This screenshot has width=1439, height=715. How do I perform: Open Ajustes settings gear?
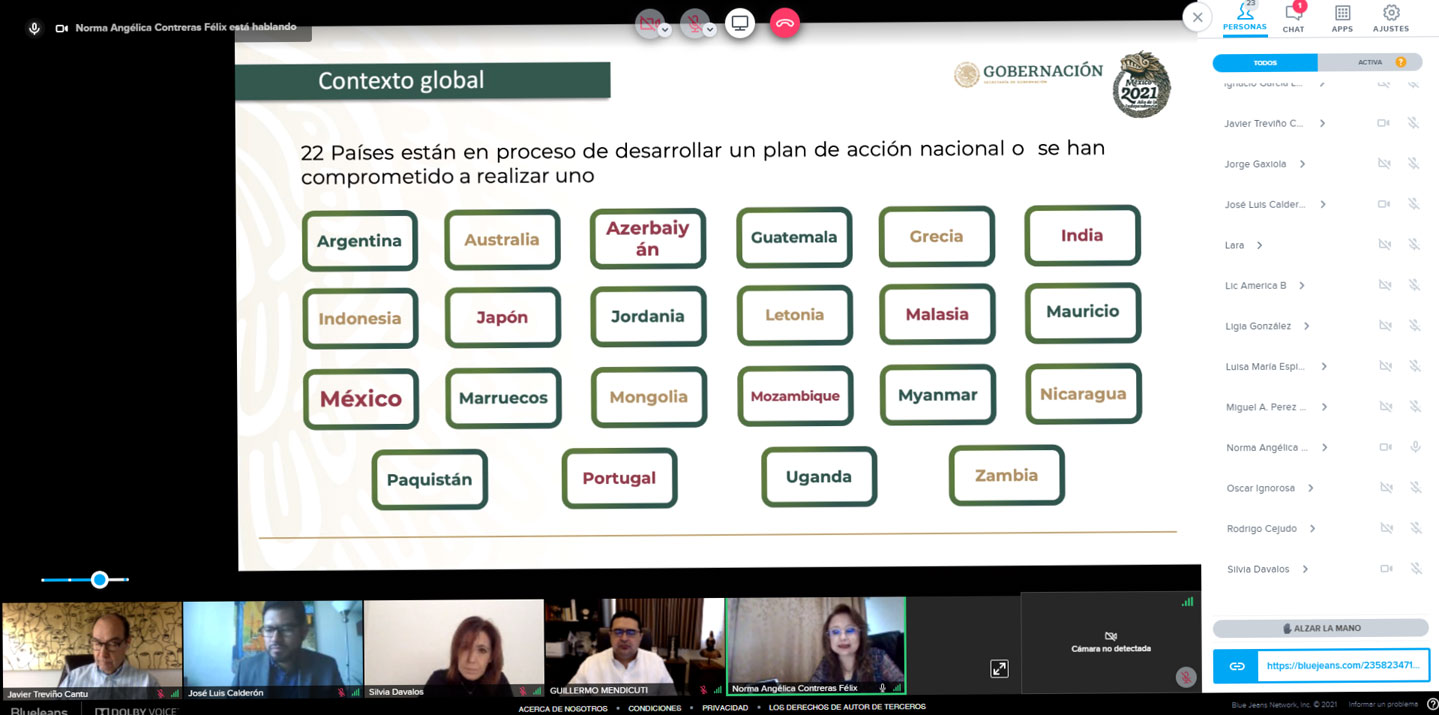pyautogui.click(x=1391, y=17)
